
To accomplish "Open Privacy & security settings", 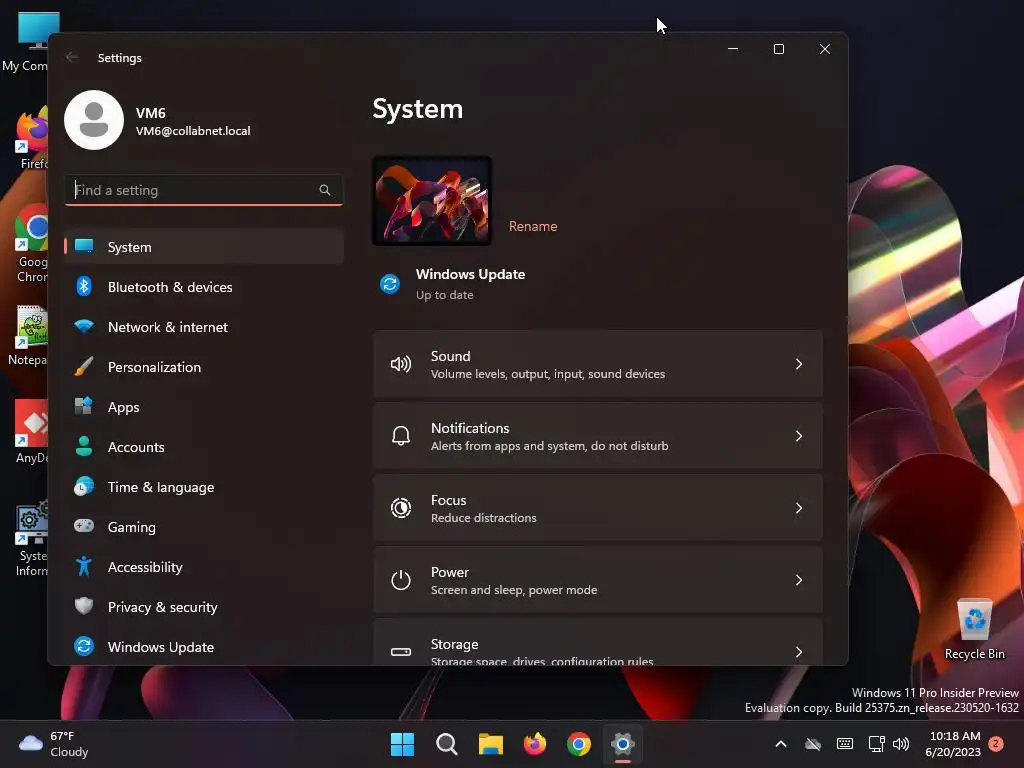I will [204, 607].
